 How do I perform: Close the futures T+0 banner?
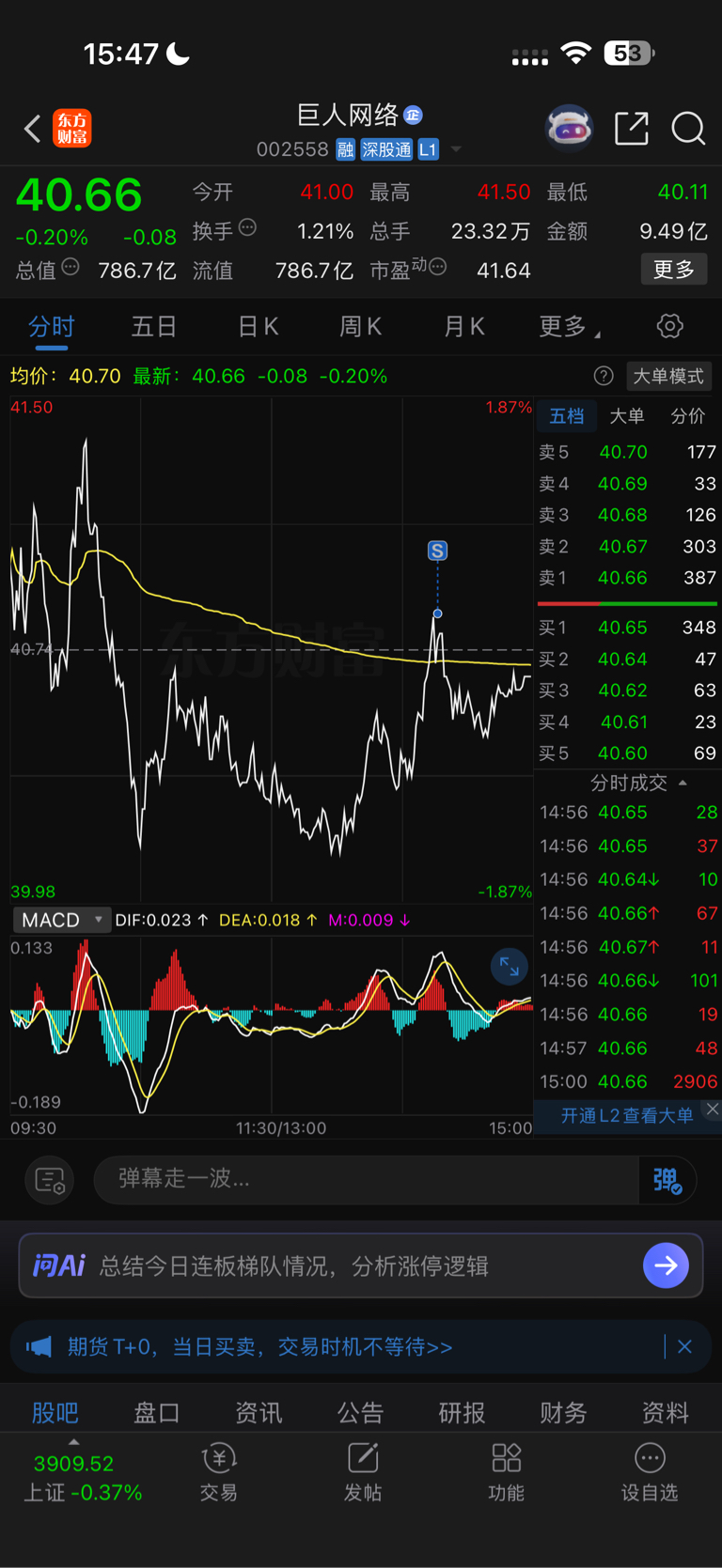tap(684, 1346)
